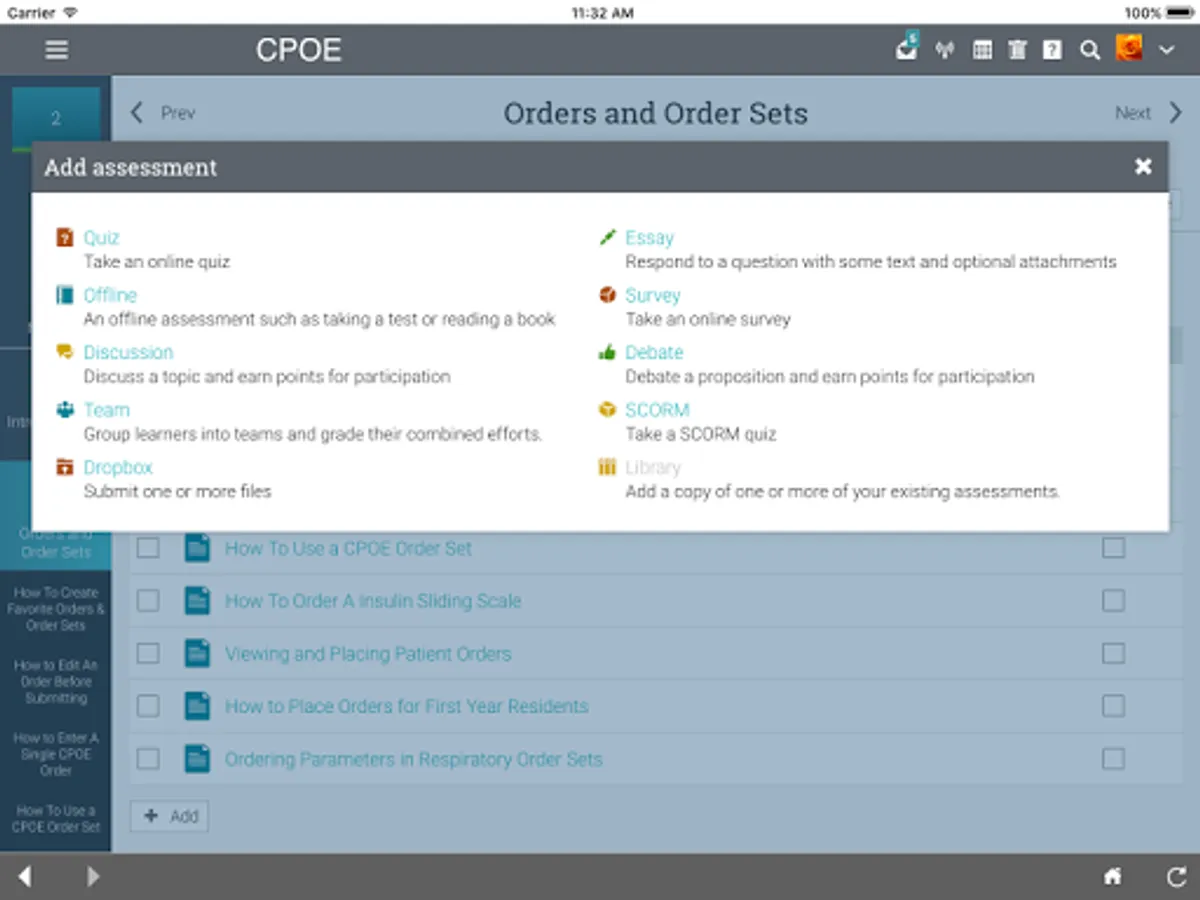Click the Essay pencil icon

click(607, 238)
